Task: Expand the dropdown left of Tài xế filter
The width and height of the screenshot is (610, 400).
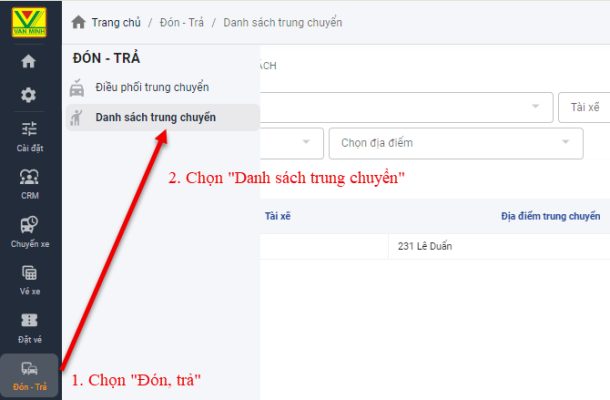Action: coord(405,106)
